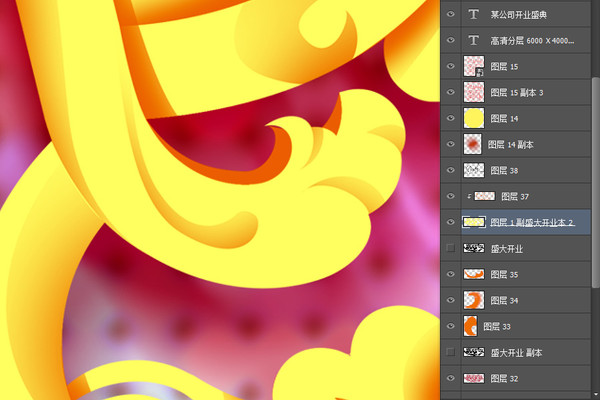Select the 图层 14 layer name
This screenshot has height=400, width=600.
click(504, 119)
